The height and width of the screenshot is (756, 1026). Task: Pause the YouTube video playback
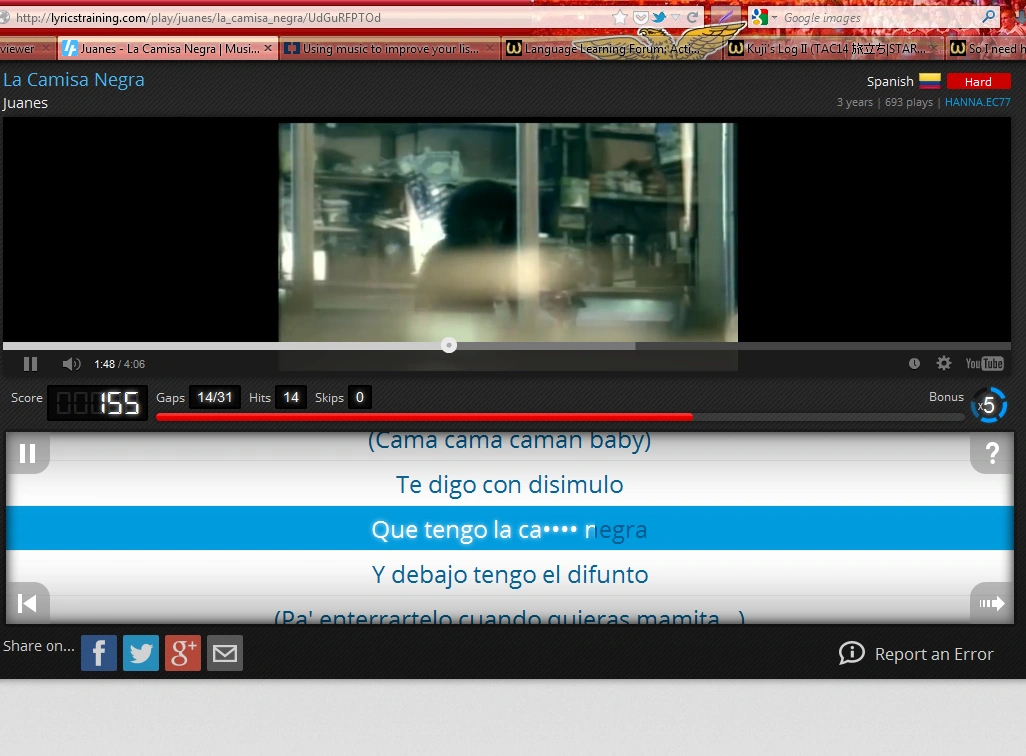point(30,364)
